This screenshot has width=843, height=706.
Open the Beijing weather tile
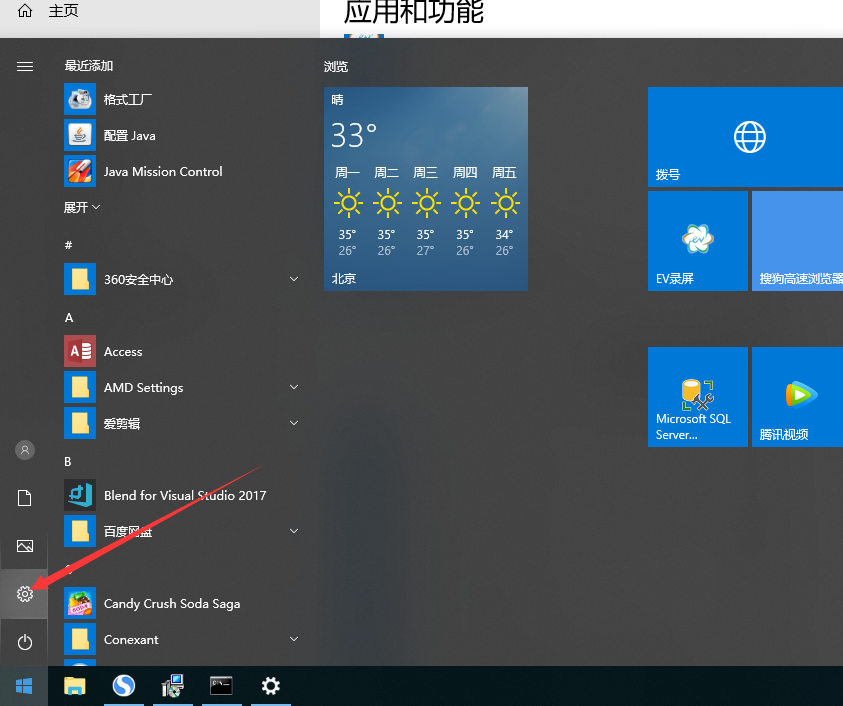[426, 189]
